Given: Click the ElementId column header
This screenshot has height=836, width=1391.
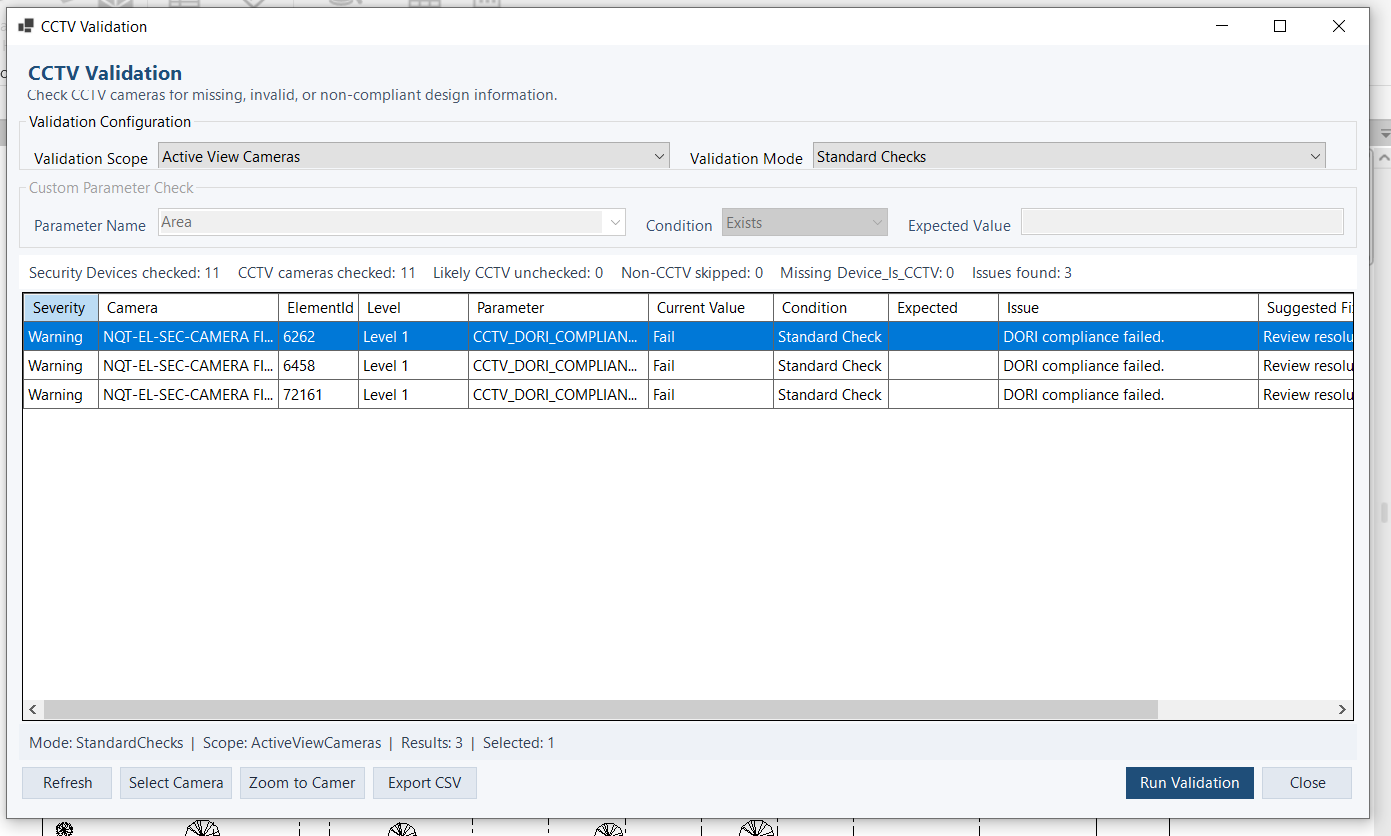Looking at the screenshot, I should tap(318, 308).
